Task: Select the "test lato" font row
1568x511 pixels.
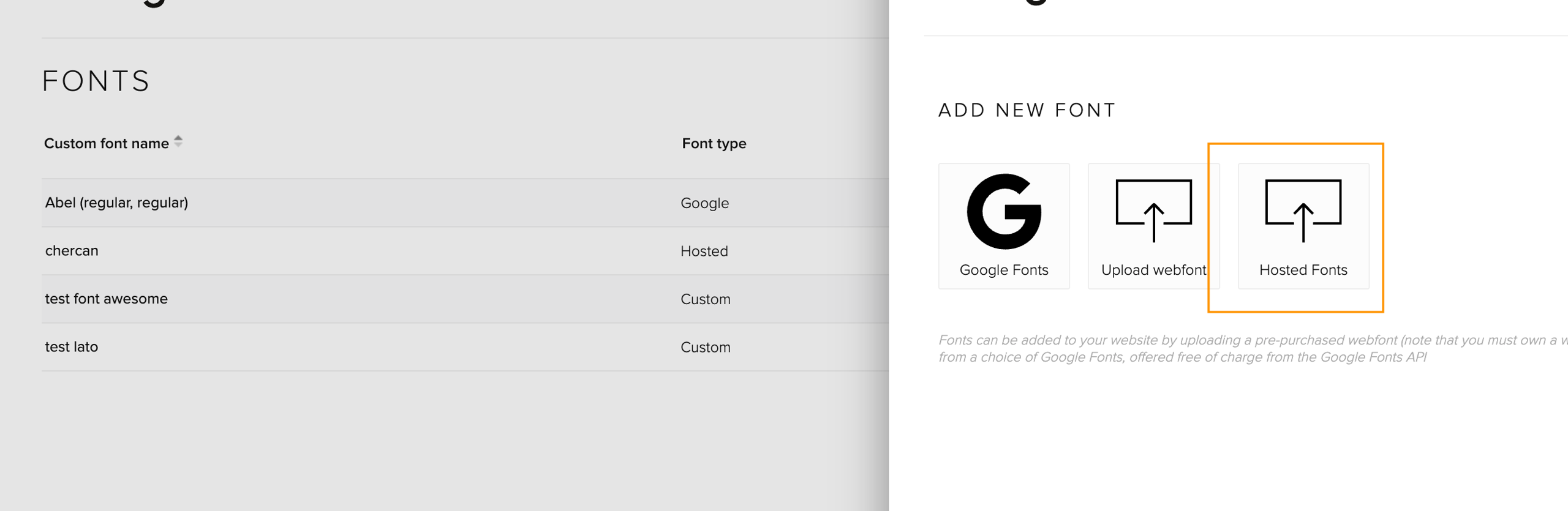Action: pos(72,347)
